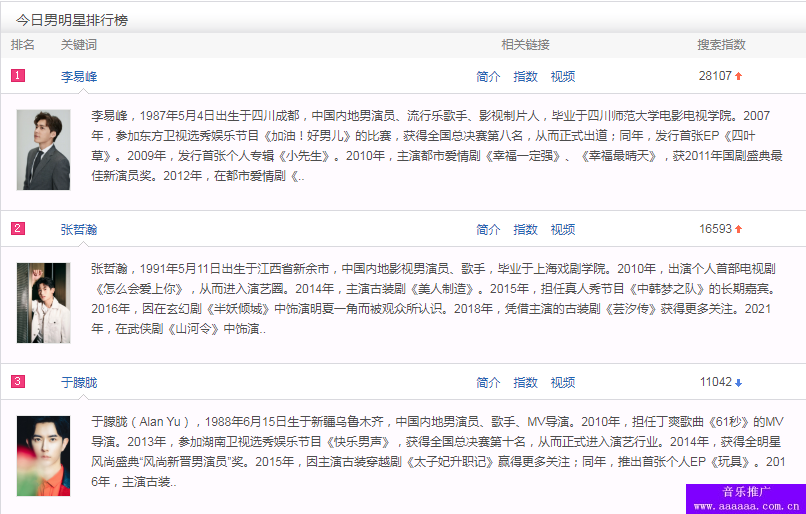Open 视频 link for 张哲瀚
806x514 pixels.
[563, 230]
